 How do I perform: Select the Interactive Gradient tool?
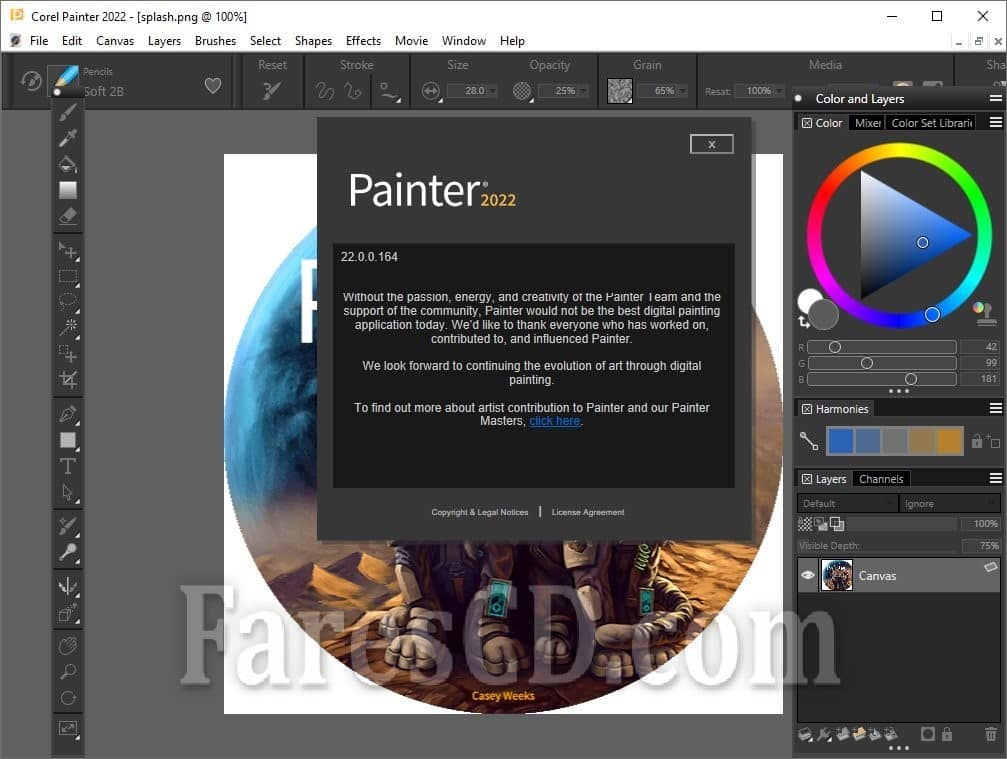point(67,190)
